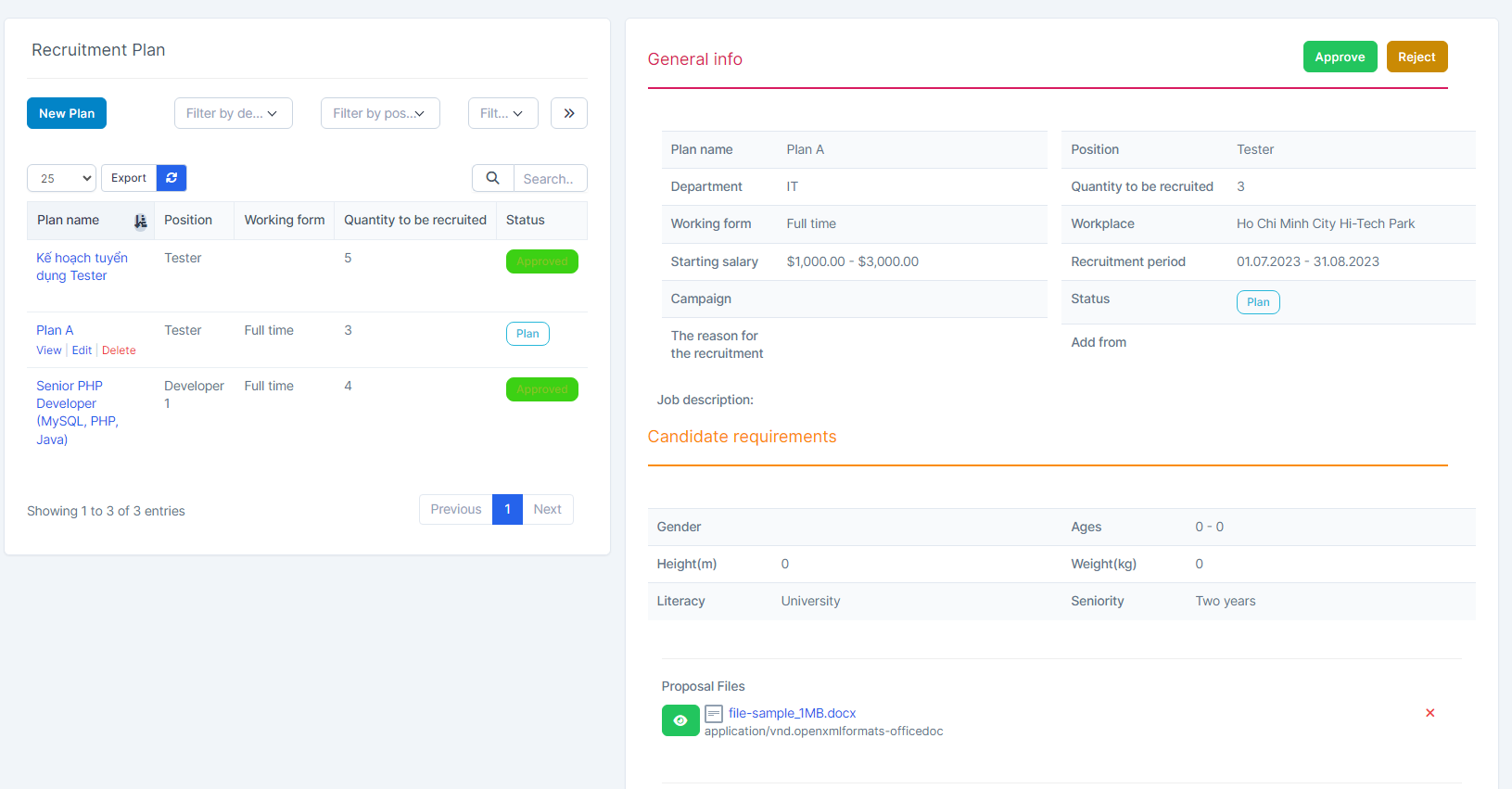The width and height of the screenshot is (1512, 789).
Task: Reject the recruitment plan
Action: [1417, 57]
